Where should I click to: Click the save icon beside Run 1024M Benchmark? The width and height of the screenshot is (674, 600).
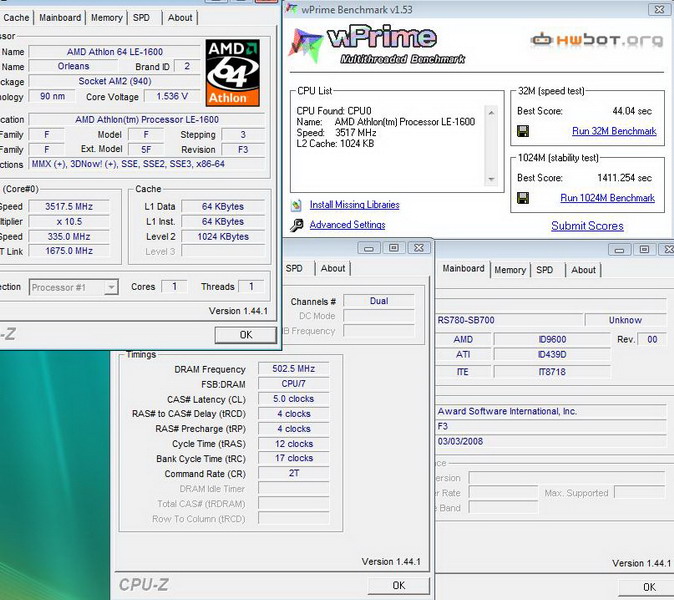[523, 198]
